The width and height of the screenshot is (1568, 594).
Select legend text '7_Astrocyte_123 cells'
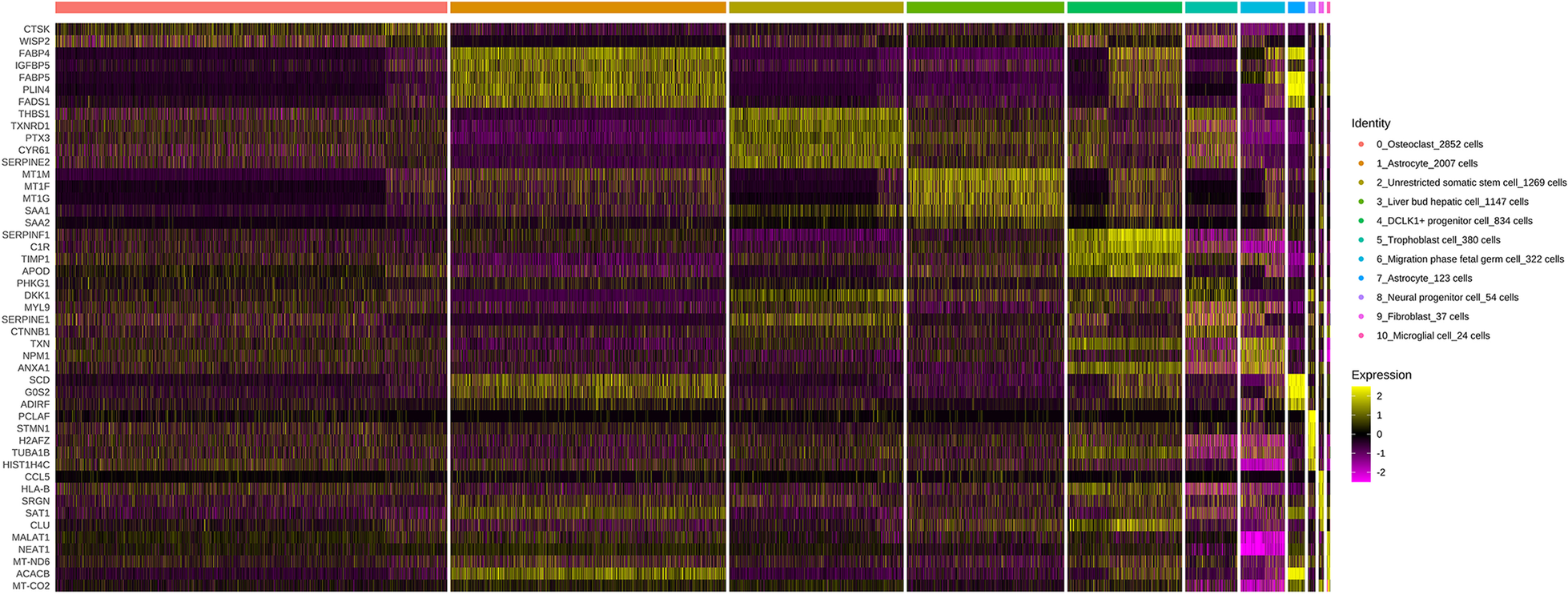1424,278
